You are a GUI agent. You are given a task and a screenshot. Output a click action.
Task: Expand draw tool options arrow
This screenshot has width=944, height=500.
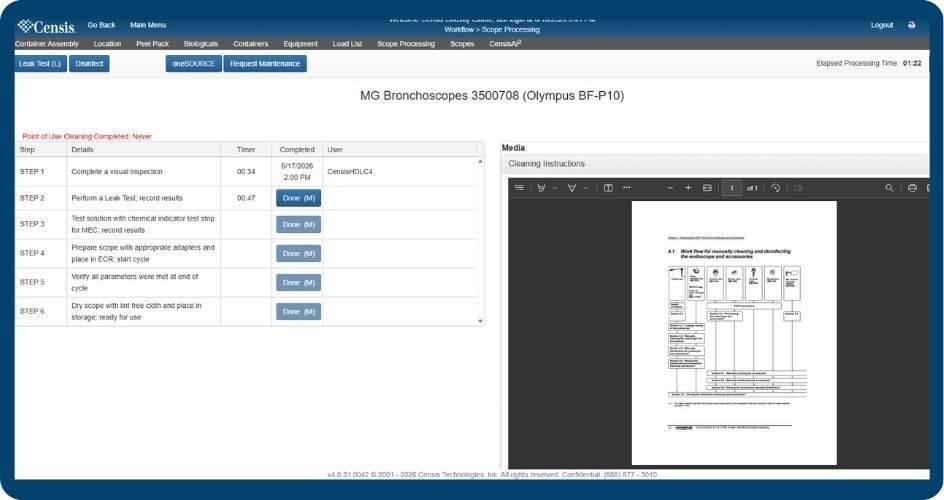pyautogui.click(x=585, y=188)
